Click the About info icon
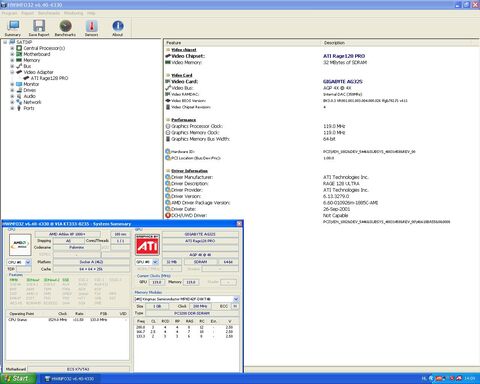 118,26
